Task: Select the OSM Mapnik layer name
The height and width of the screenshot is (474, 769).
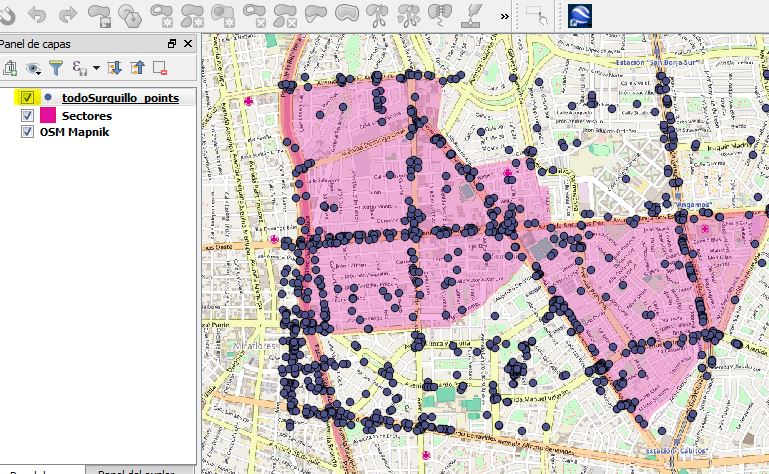Action: 75,132
